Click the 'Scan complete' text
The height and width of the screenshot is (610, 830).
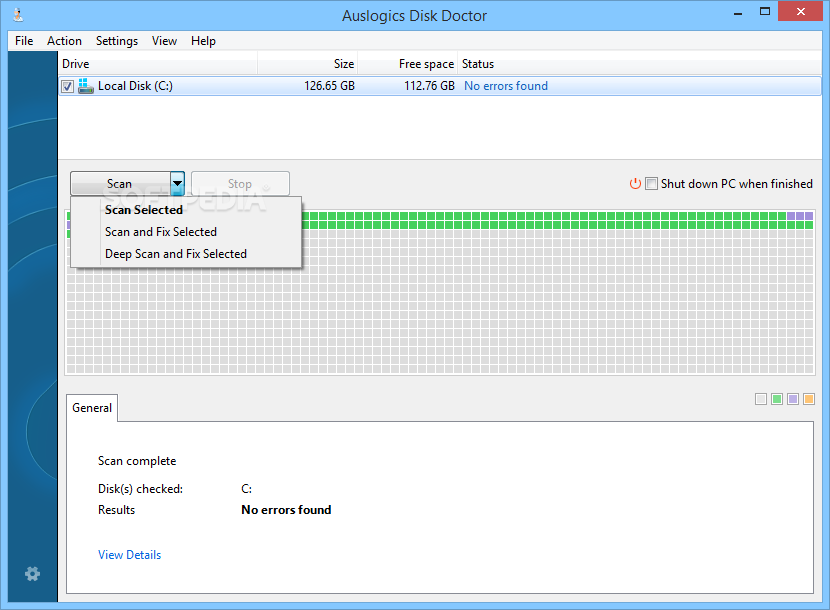pyautogui.click(x=137, y=461)
